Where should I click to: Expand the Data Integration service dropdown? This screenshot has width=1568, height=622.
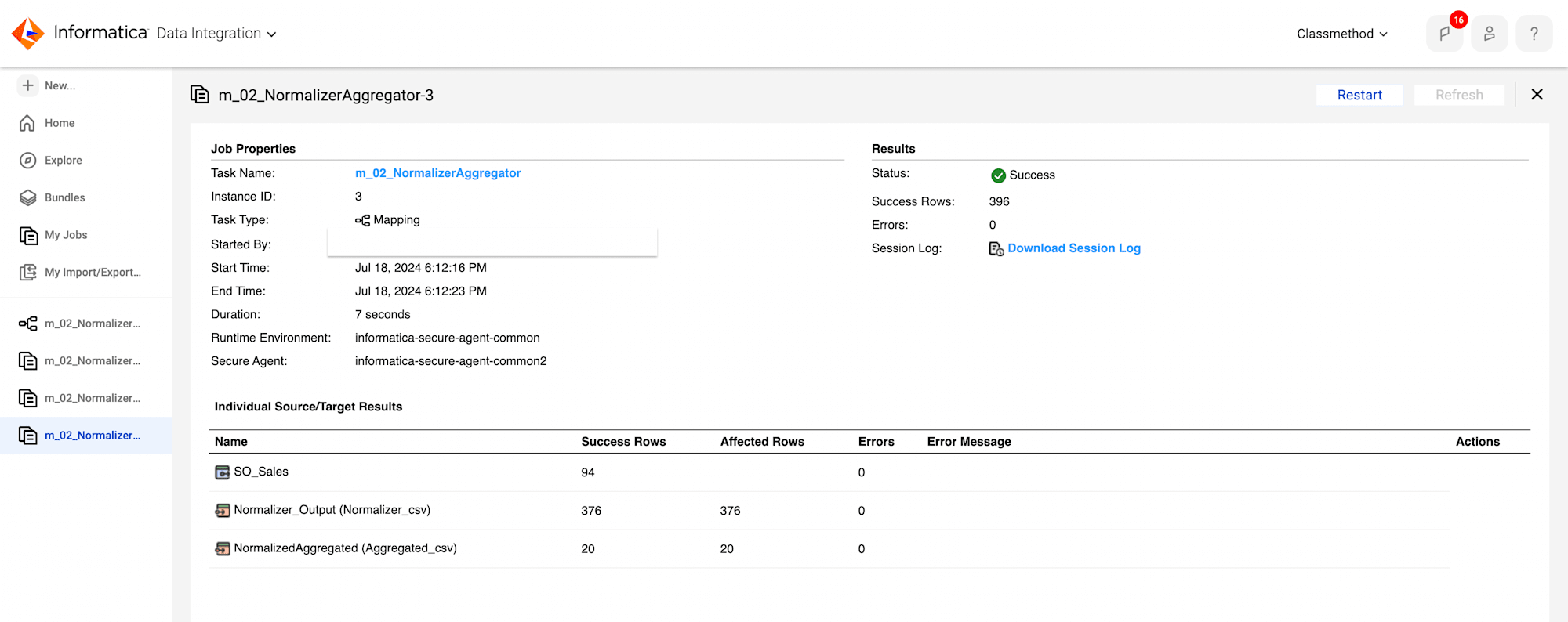[216, 34]
